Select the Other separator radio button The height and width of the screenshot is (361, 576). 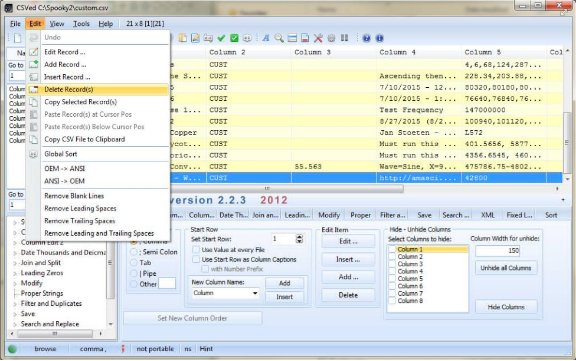(x=134, y=284)
